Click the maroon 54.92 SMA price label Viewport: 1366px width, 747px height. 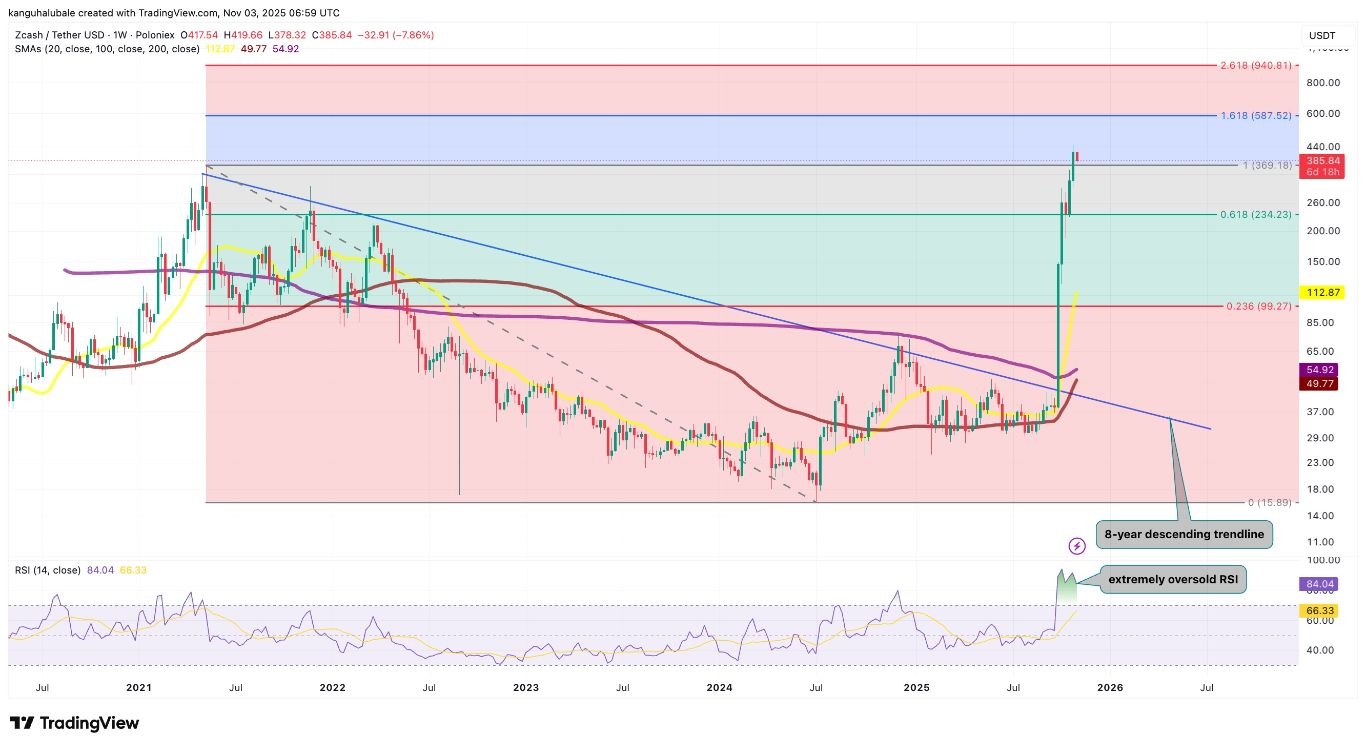1320,370
